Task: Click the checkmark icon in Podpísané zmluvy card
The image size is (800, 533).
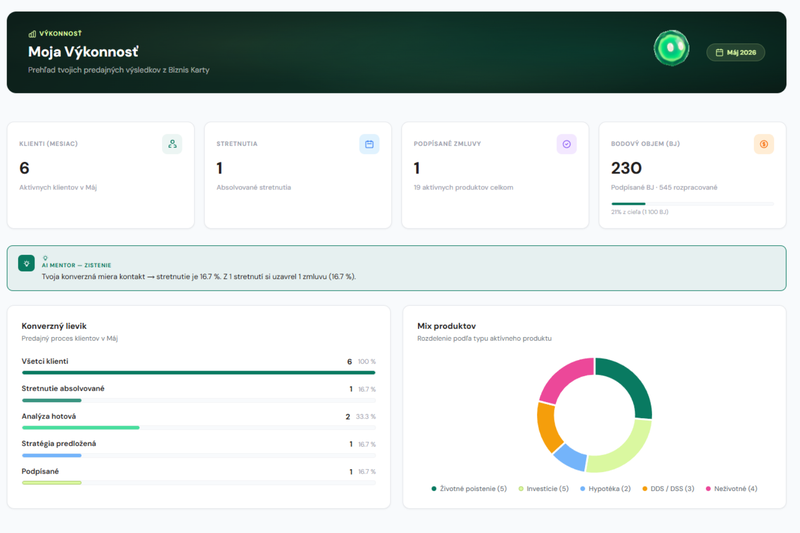Action: (x=566, y=144)
